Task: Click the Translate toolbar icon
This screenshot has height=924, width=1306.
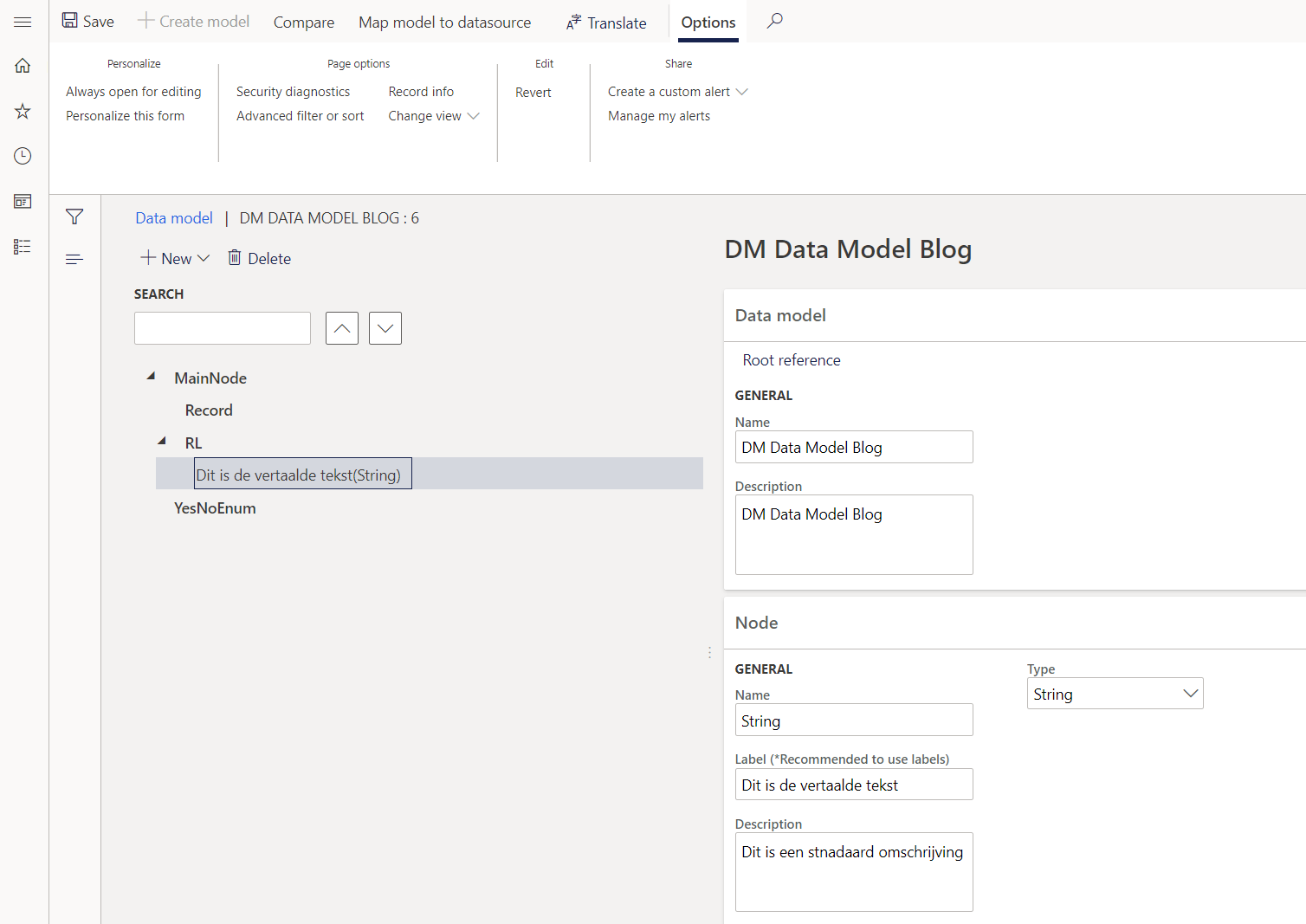Action: (573, 23)
